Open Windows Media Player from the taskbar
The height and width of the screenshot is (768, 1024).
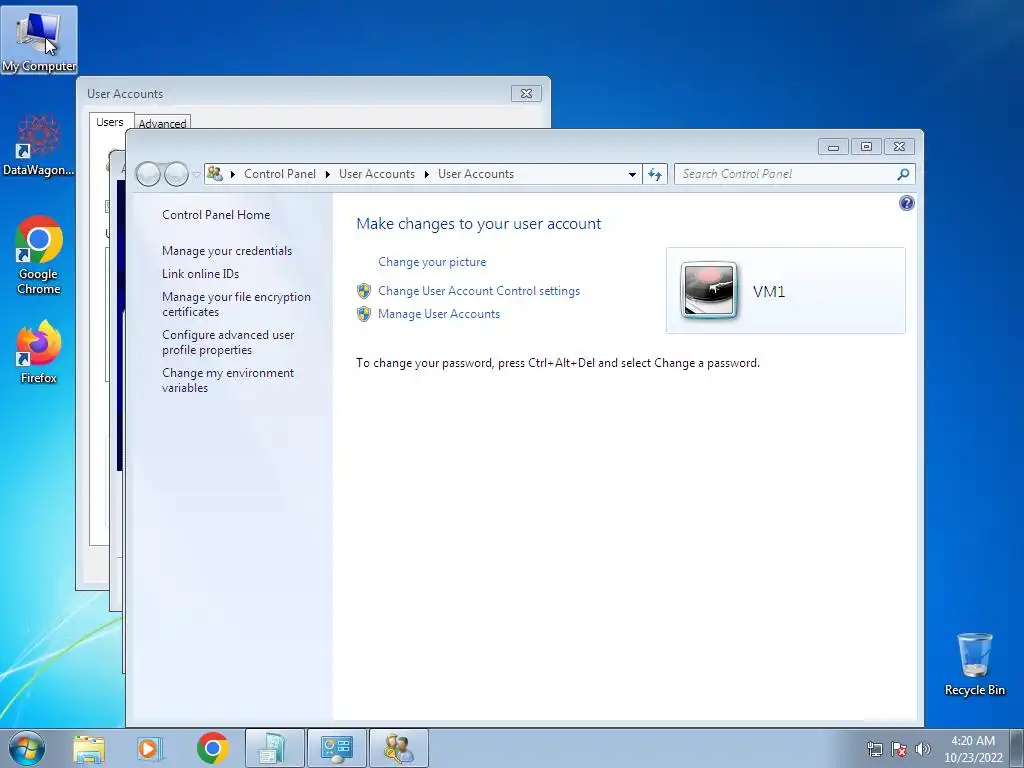(150, 748)
